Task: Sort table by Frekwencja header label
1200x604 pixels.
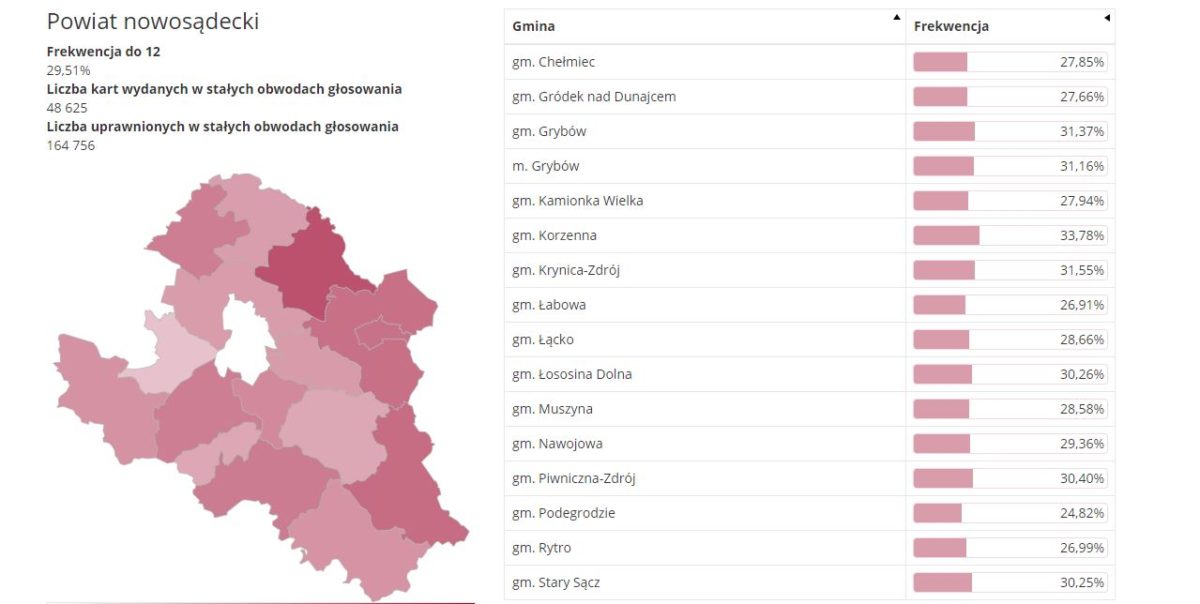Action: coord(951,26)
